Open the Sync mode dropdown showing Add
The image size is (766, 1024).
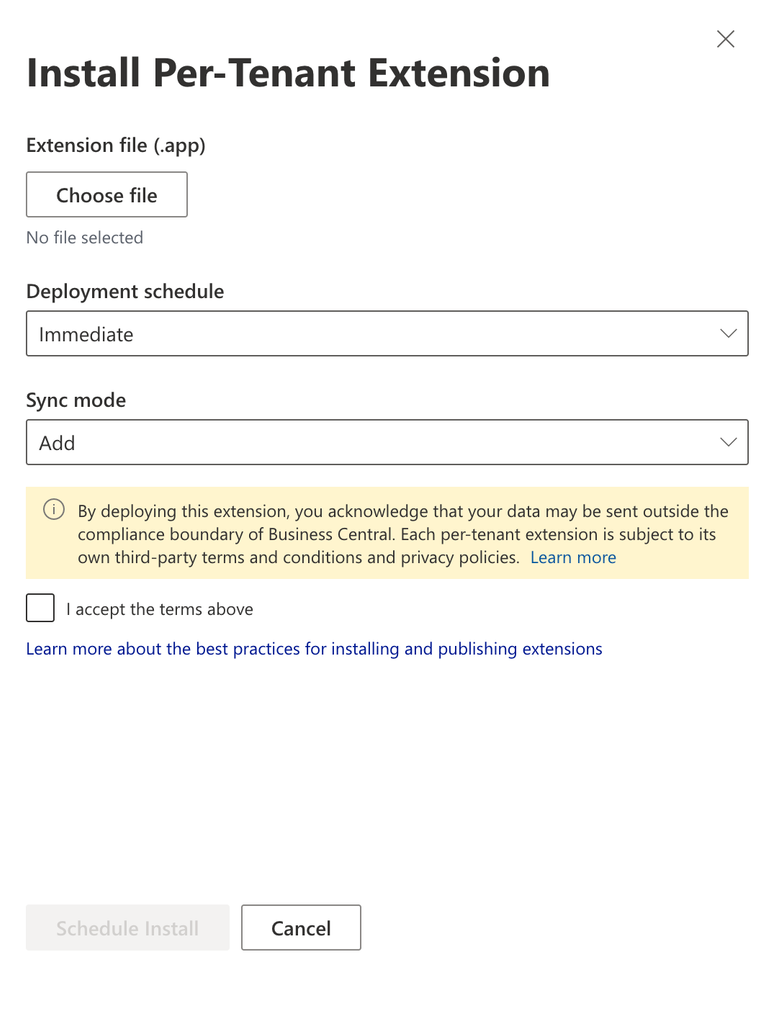(x=387, y=442)
